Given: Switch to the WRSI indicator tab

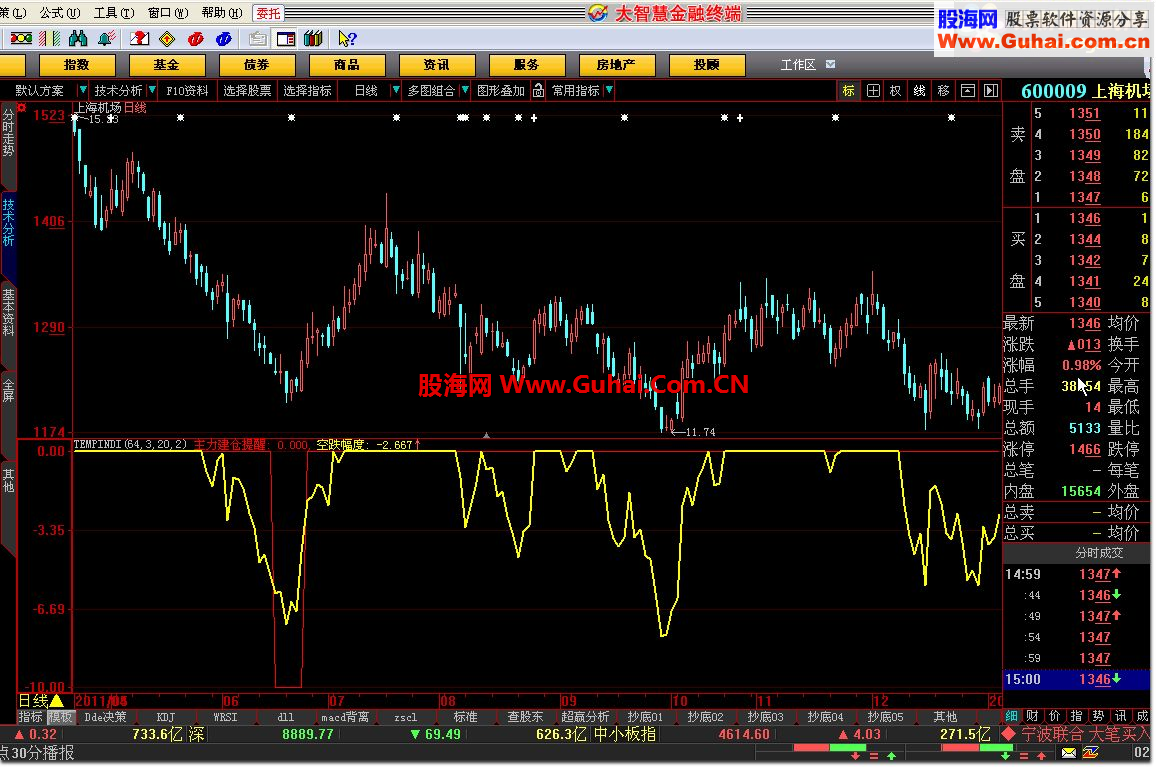Looking at the screenshot, I should (226, 717).
